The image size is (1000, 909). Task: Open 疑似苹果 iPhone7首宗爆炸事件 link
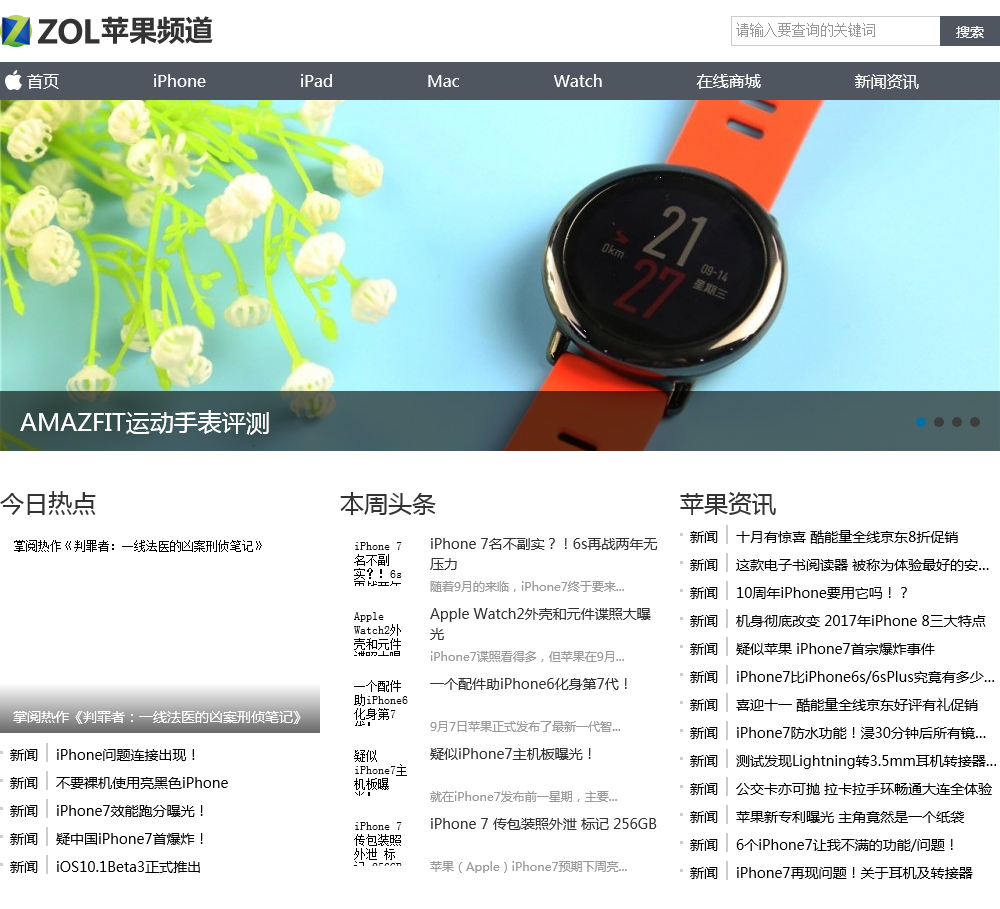[x=835, y=649]
